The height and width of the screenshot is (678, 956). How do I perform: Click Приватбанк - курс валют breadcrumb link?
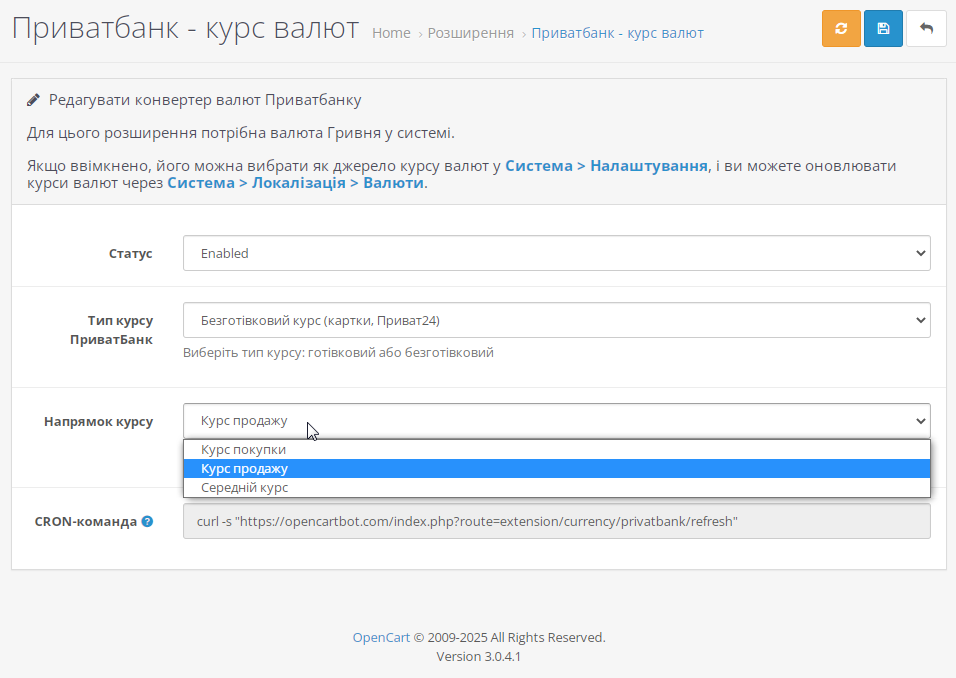(618, 33)
